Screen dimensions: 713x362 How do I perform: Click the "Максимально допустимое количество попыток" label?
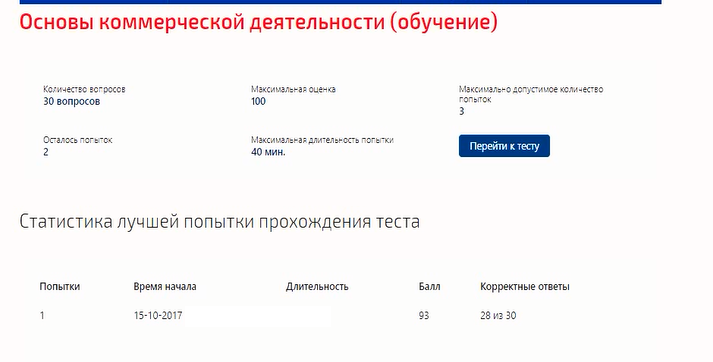[x=531, y=94]
